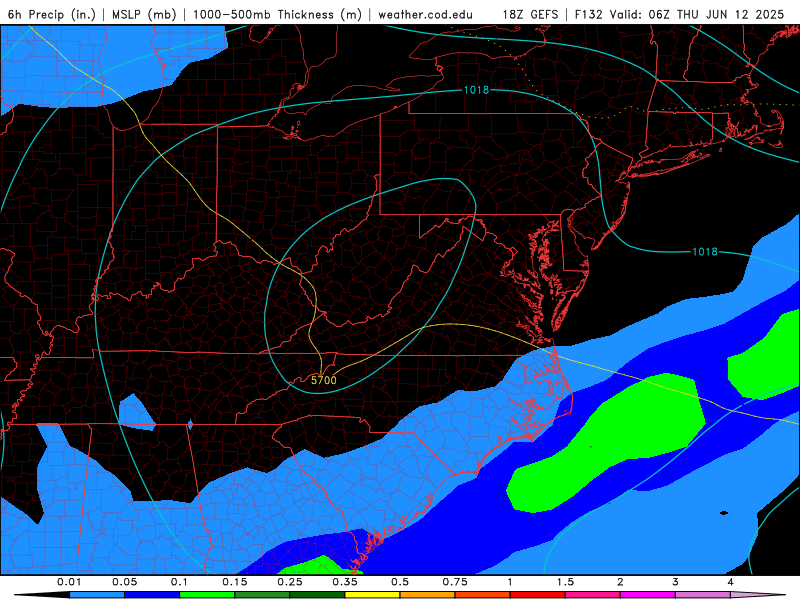
Task: Click the legend value 4
Action: point(731,582)
